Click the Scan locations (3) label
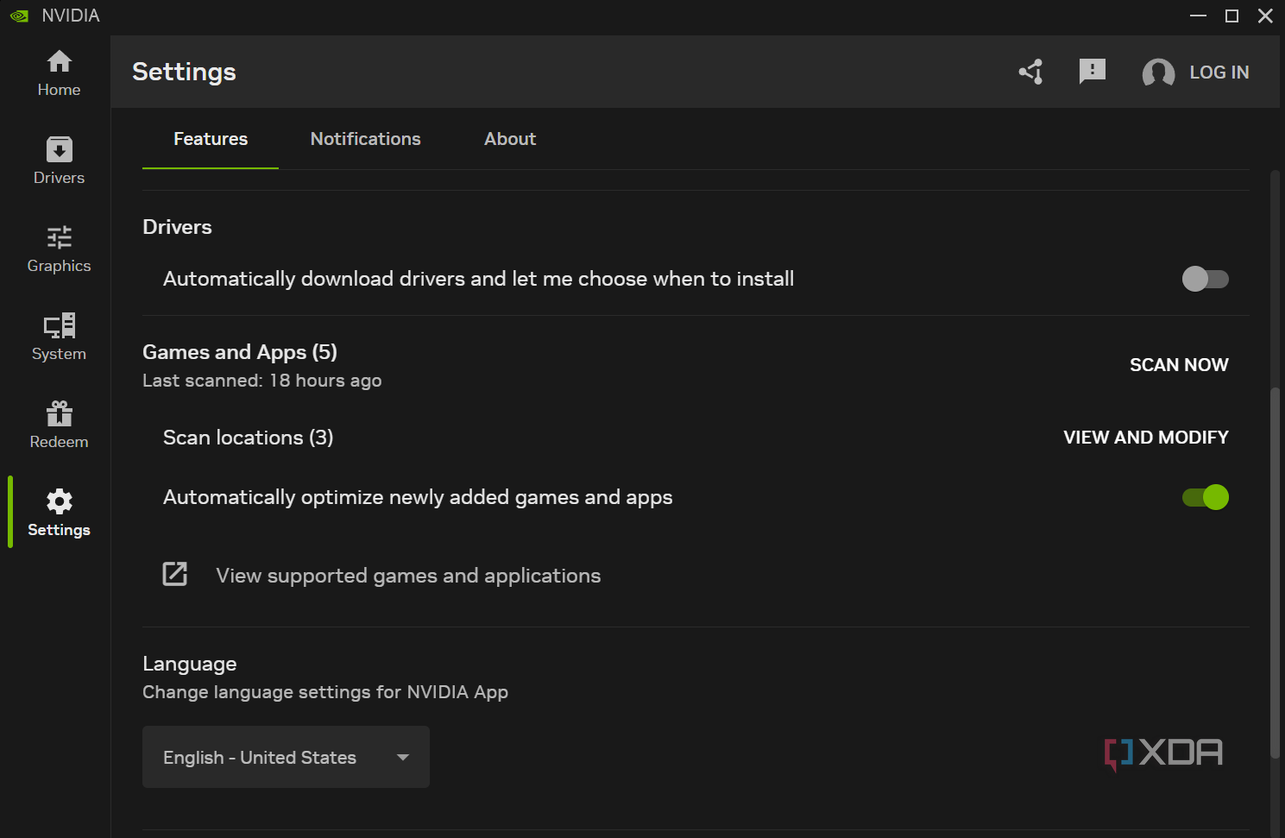The image size is (1285, 838). tap(248, 438)
